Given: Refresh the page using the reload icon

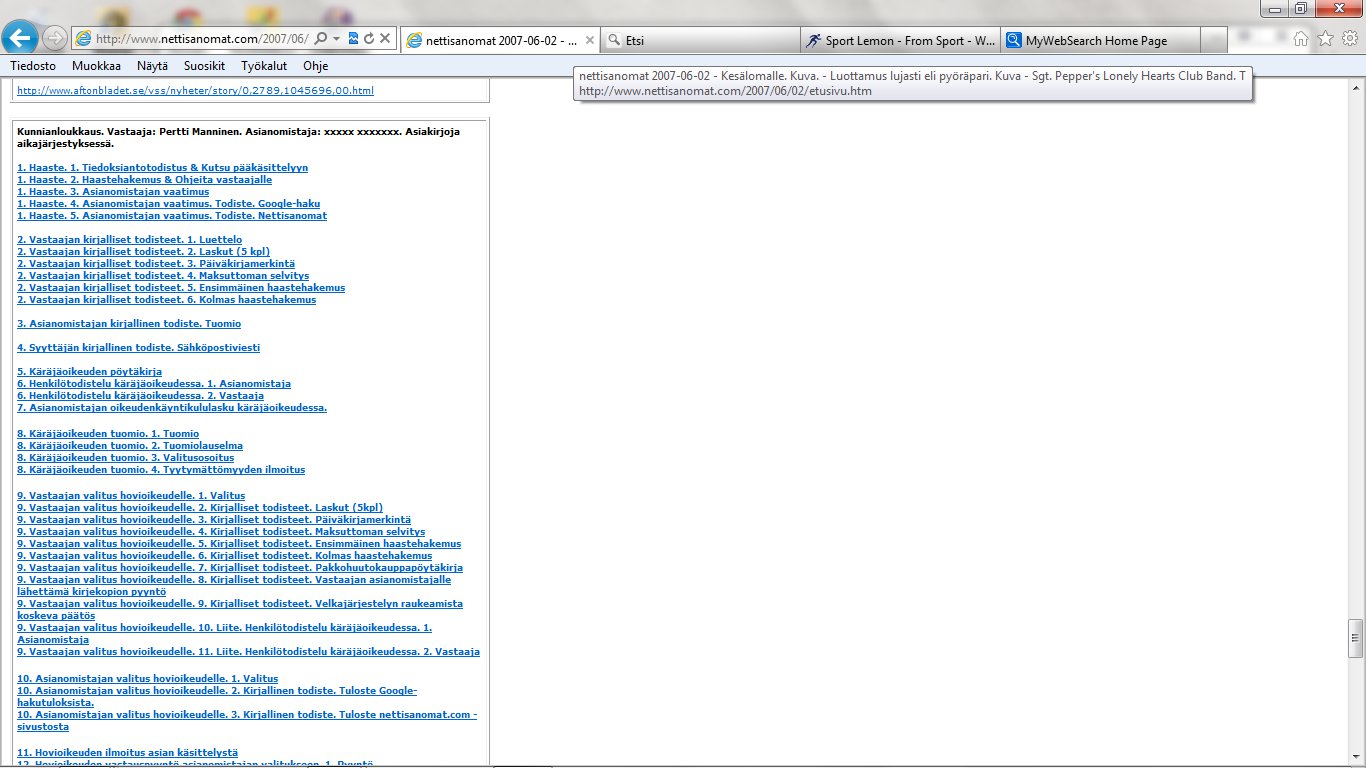Looking at the screenshot, I should pos(369,38).
